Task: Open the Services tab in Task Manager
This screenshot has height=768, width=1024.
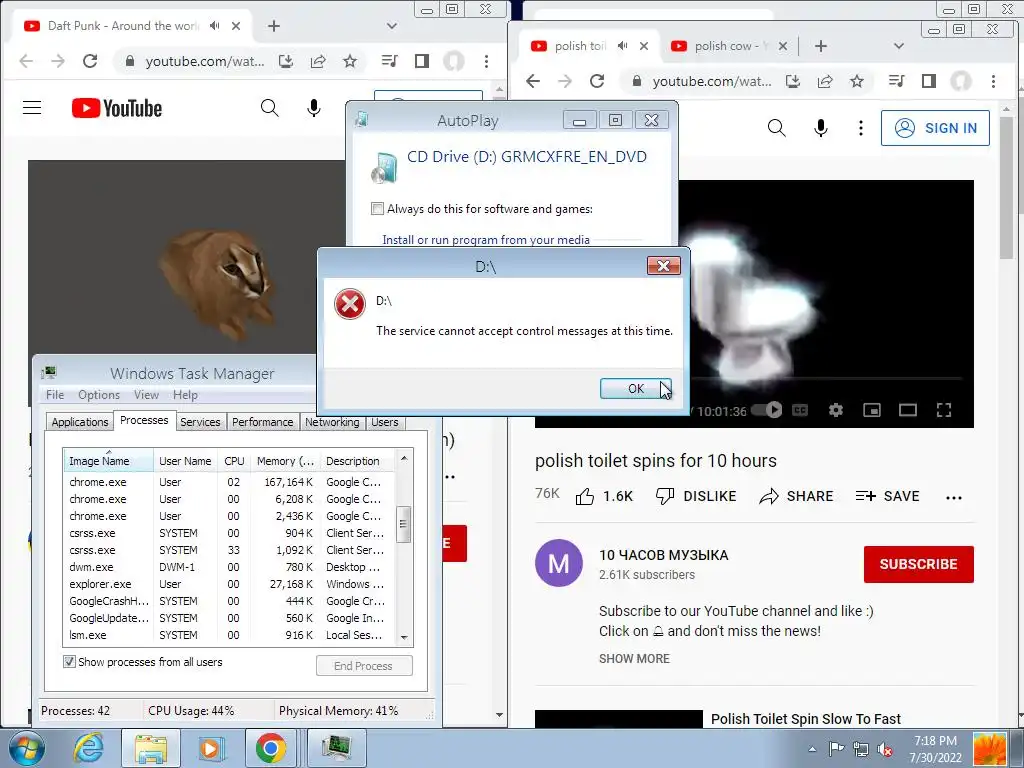Action: point(200,422)
